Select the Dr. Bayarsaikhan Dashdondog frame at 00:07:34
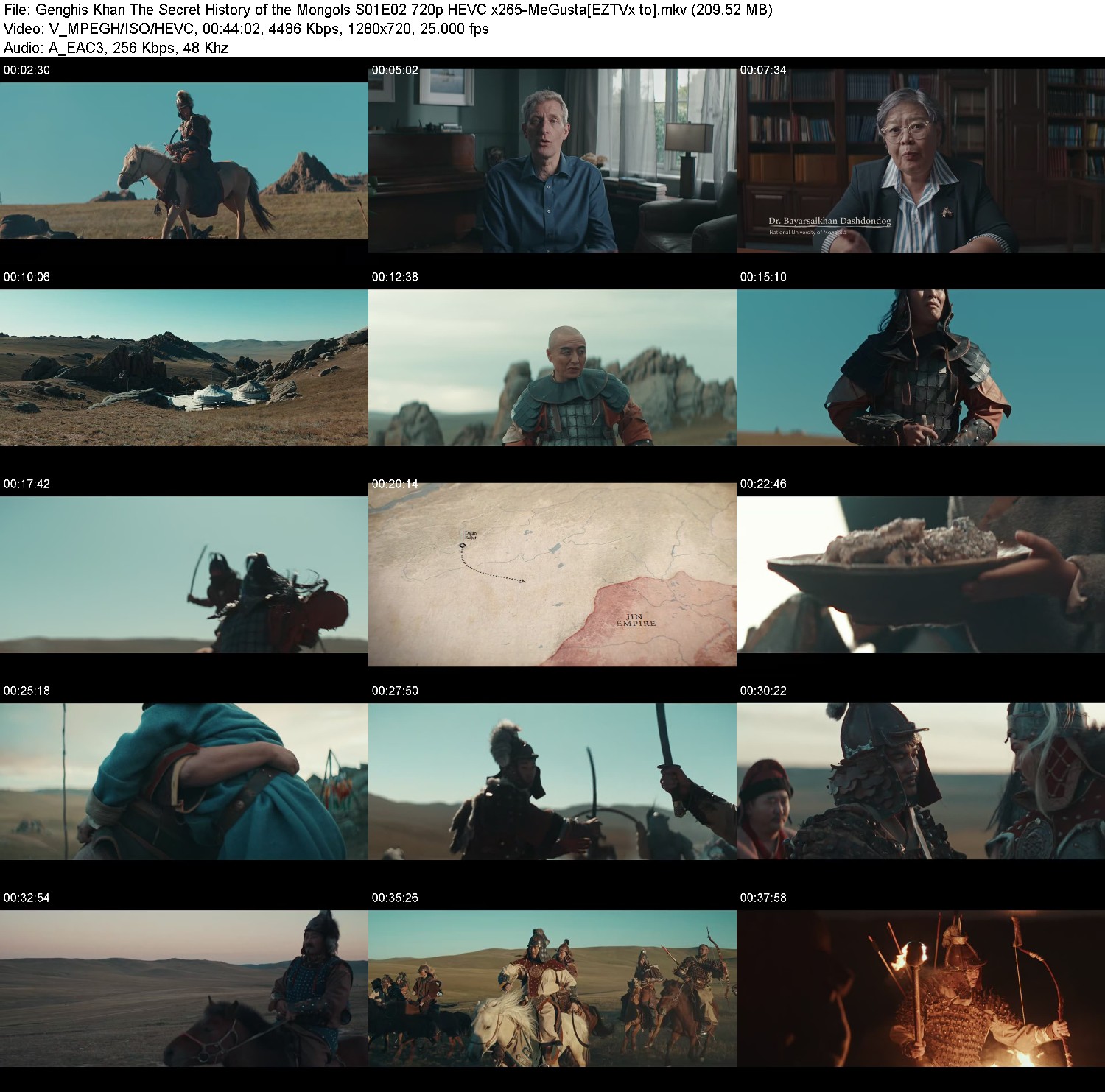This screenshot has width=1105, height=1092. [x=921, y=161]
